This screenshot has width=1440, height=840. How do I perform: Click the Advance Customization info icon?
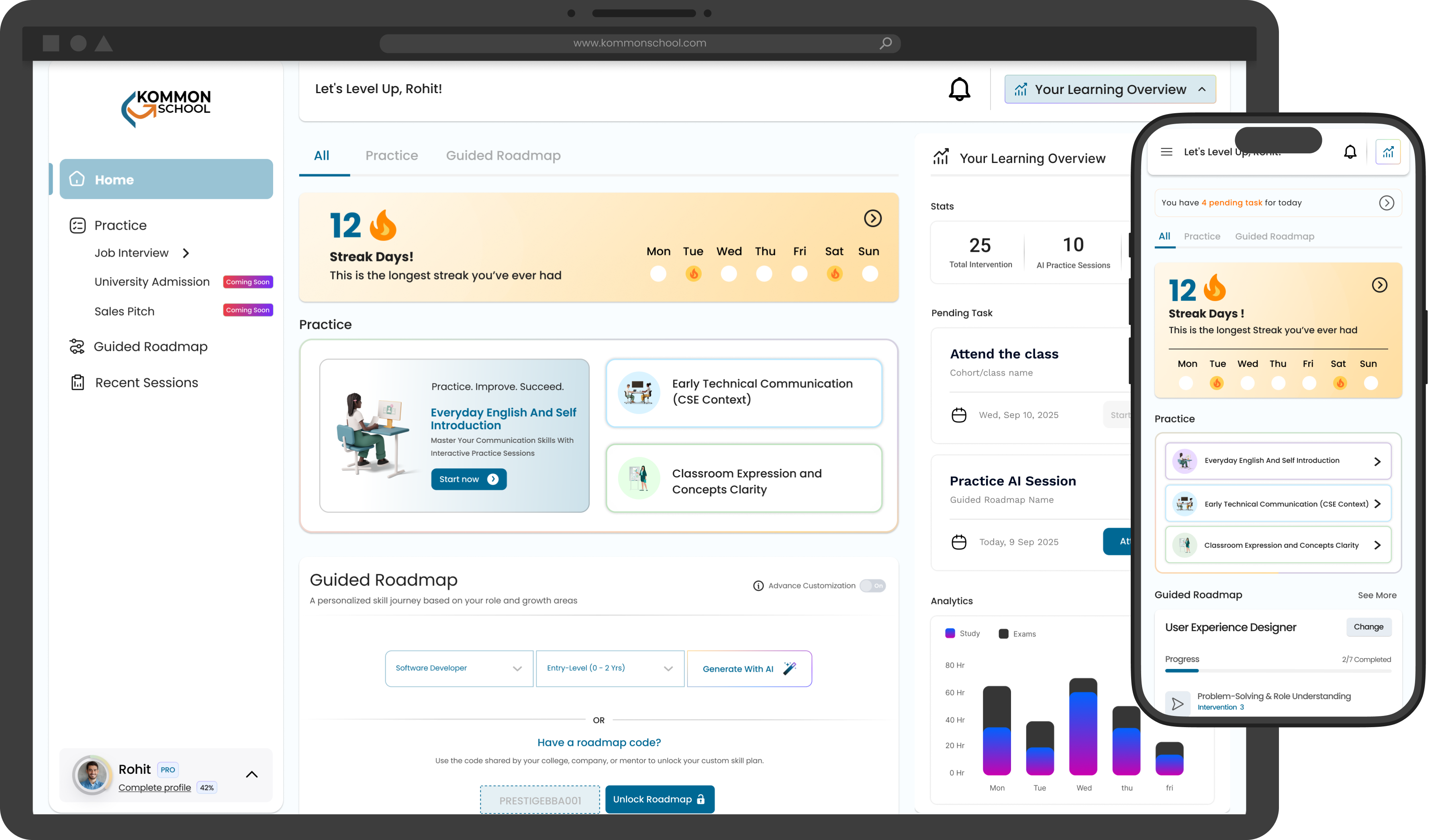[x=758, y=586]
